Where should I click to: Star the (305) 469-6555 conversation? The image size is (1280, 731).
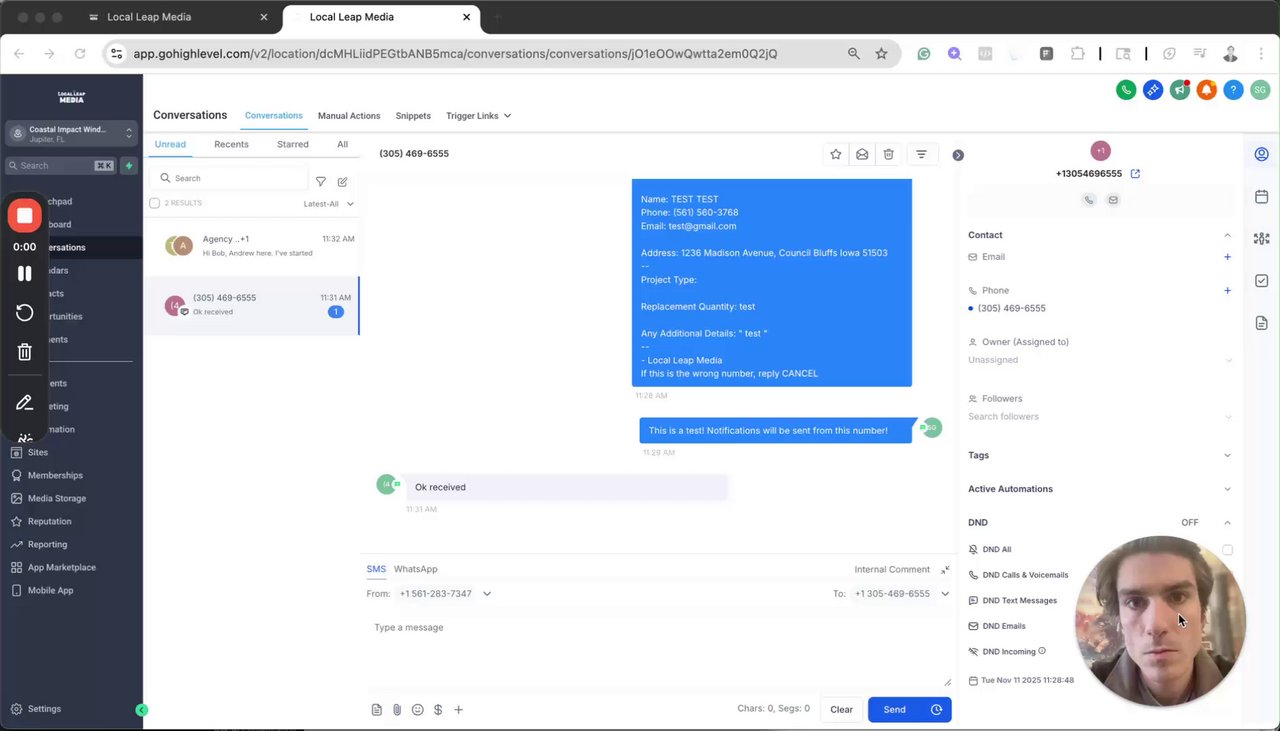coord(836,154)
